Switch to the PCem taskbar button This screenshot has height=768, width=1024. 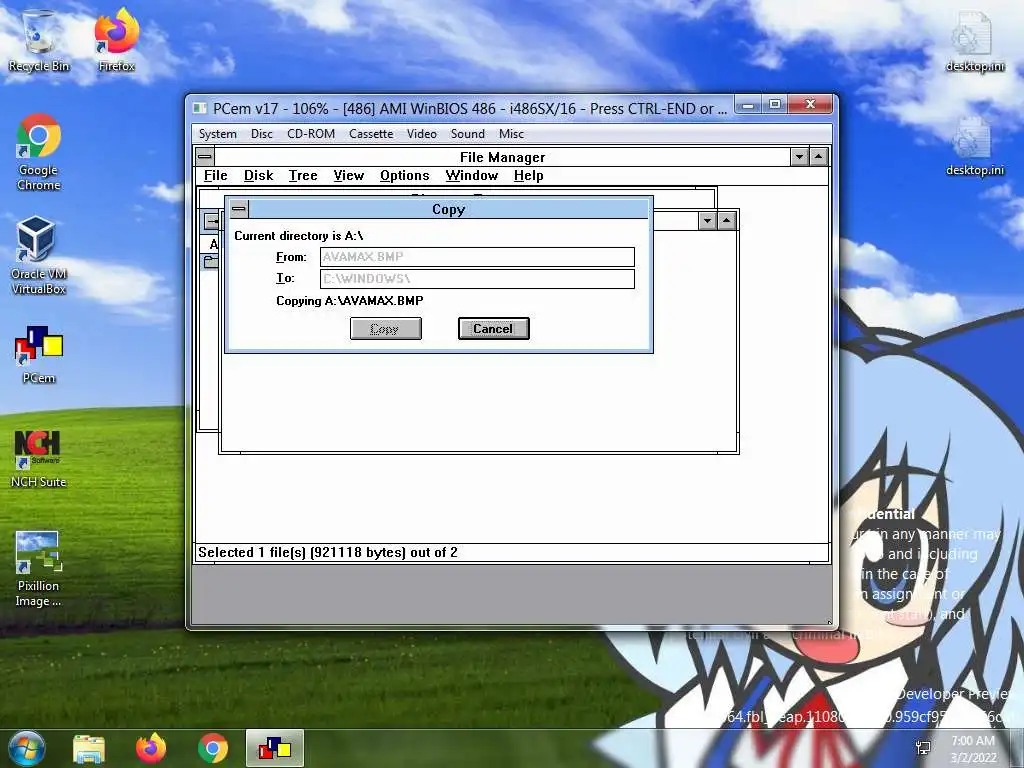click(275, 748)
